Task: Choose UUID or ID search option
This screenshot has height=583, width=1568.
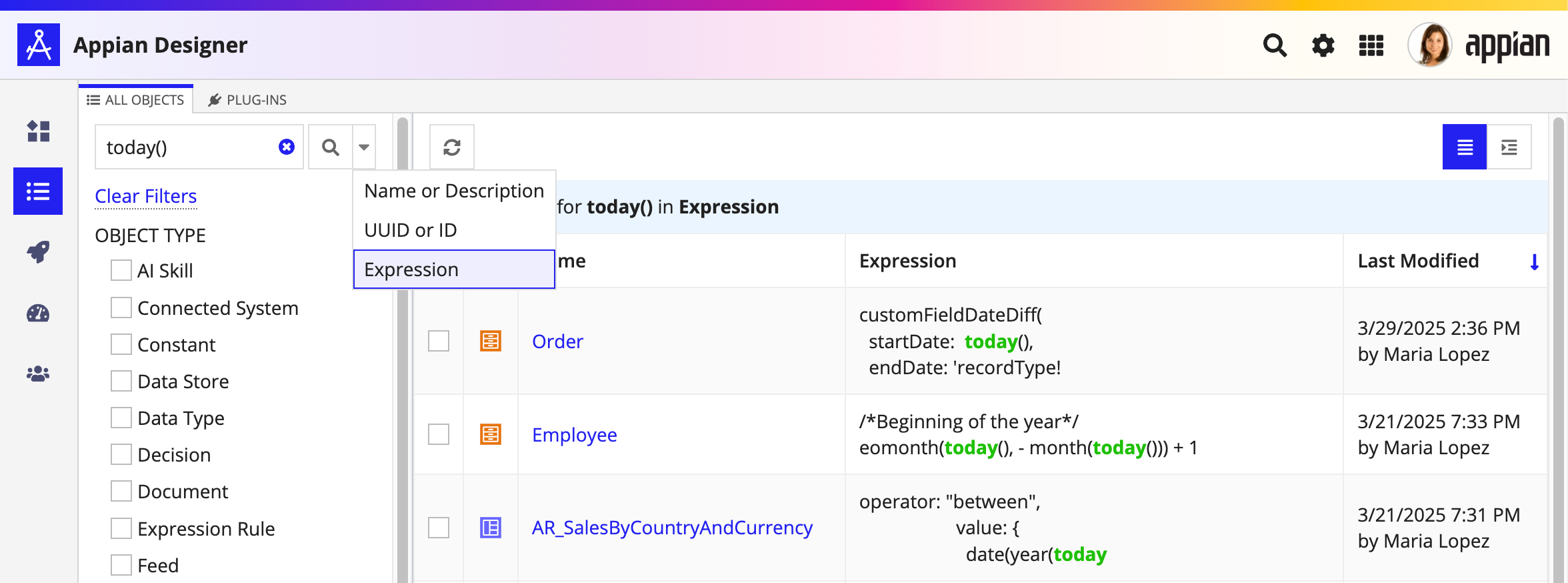Action: pyautogui.click(x=454, y=230)
